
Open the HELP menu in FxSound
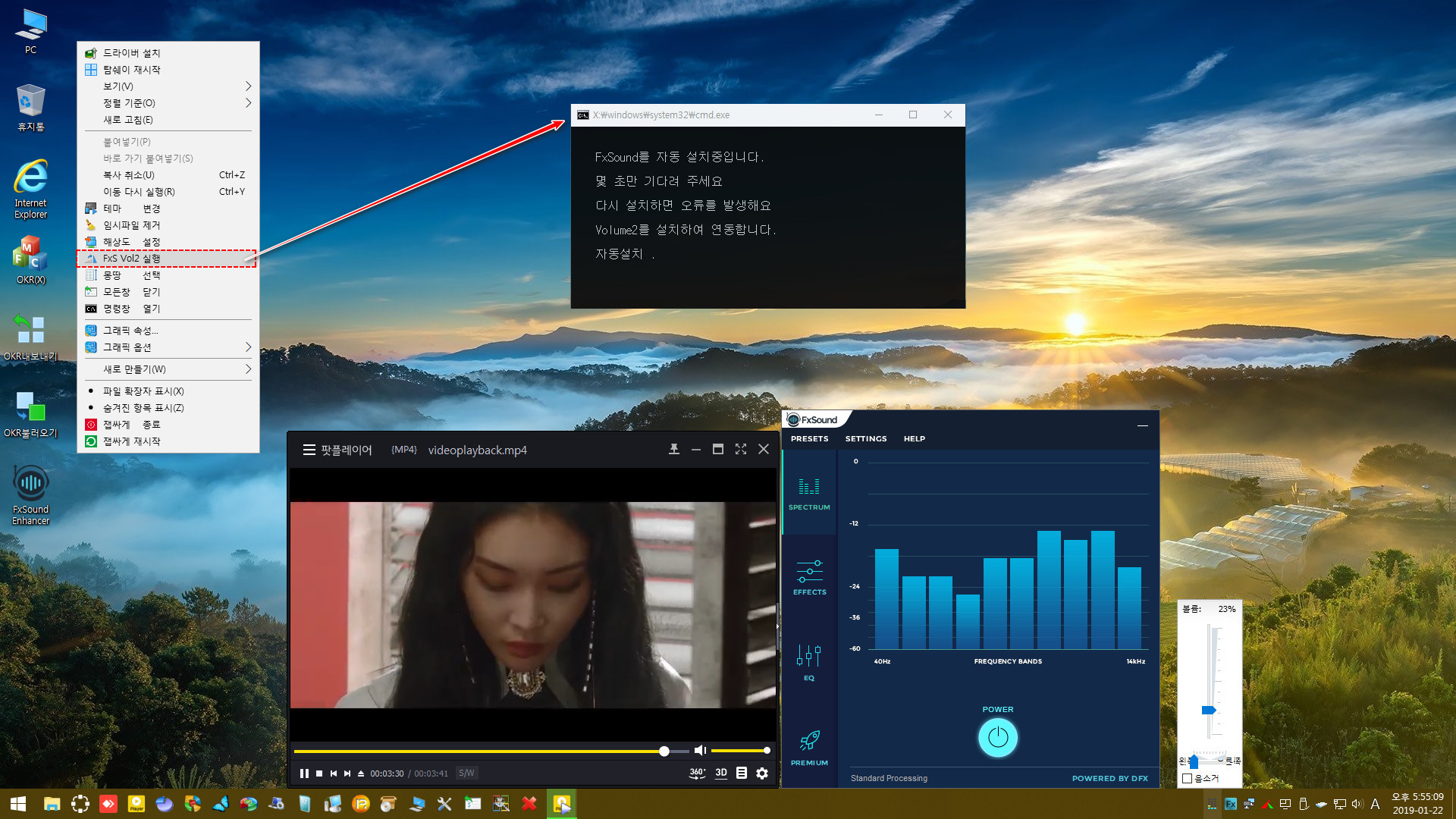(914, 438)
